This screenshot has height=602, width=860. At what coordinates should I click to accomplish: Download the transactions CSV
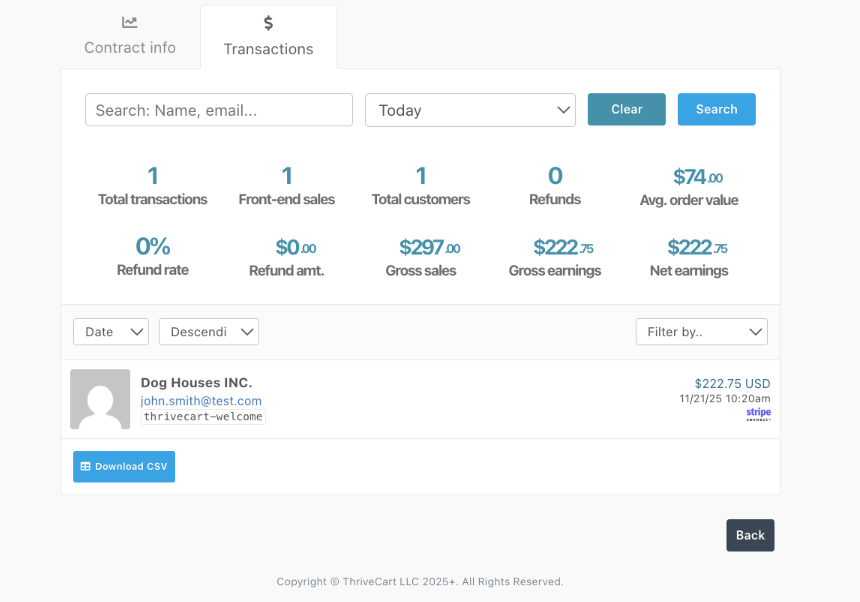pos(124,467)
